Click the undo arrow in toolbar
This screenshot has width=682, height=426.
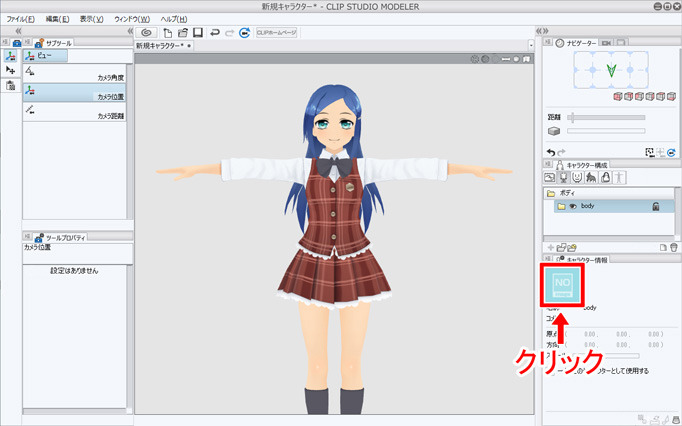tap(214, 33)
